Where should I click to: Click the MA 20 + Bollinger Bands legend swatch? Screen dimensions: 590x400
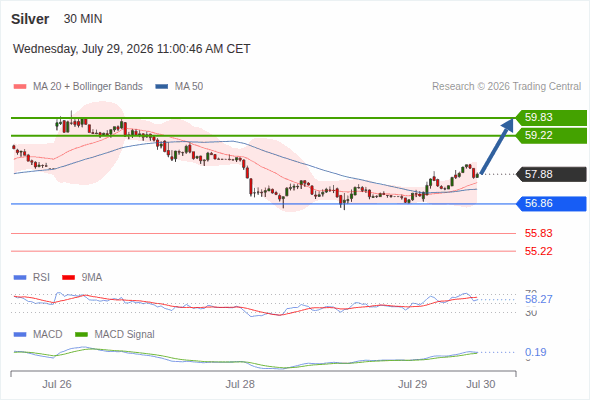[20, 87]
